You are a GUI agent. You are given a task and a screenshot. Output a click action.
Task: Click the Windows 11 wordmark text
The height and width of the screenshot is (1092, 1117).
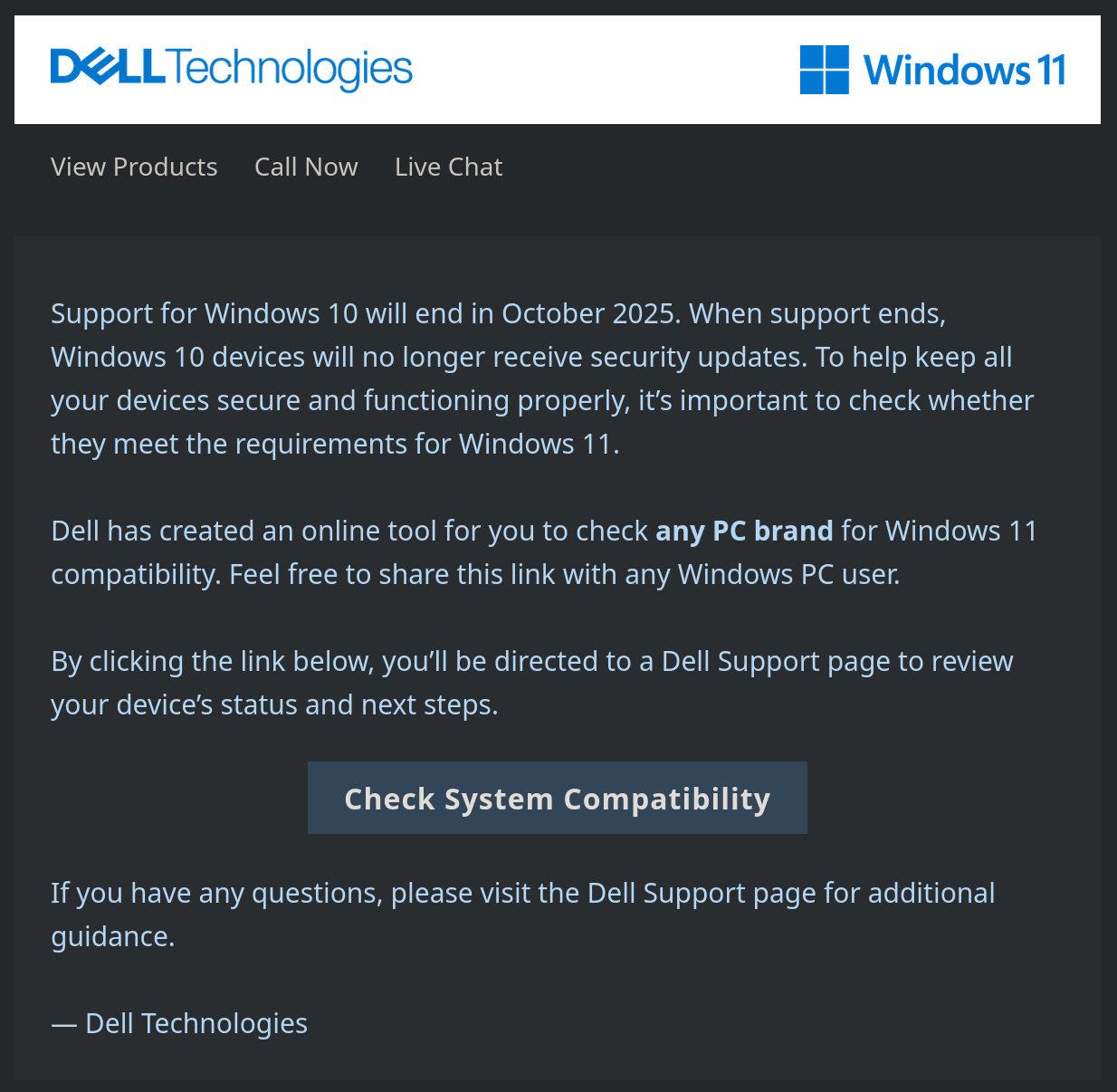964,71
